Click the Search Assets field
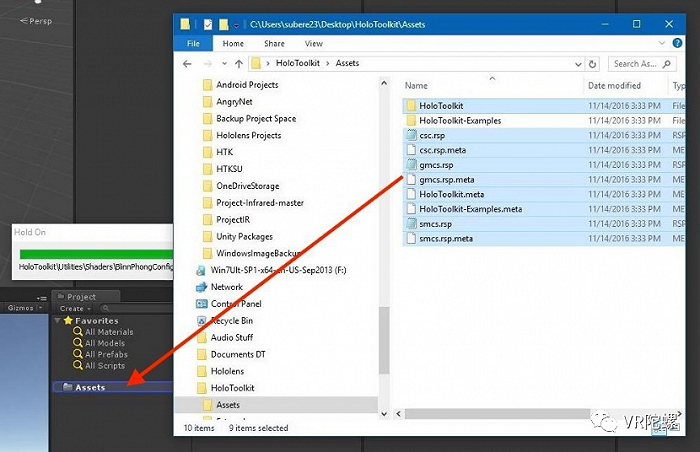The width and height of the screenshot is (700, 452). [642, 64]
